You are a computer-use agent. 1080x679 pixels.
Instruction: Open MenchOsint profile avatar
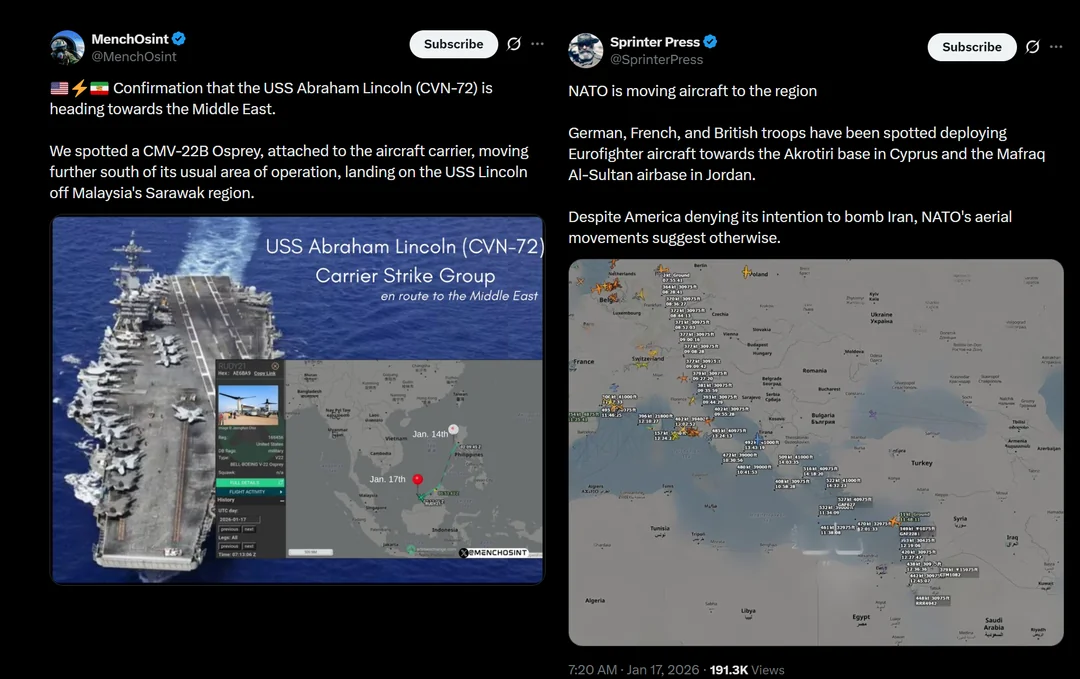67,48
